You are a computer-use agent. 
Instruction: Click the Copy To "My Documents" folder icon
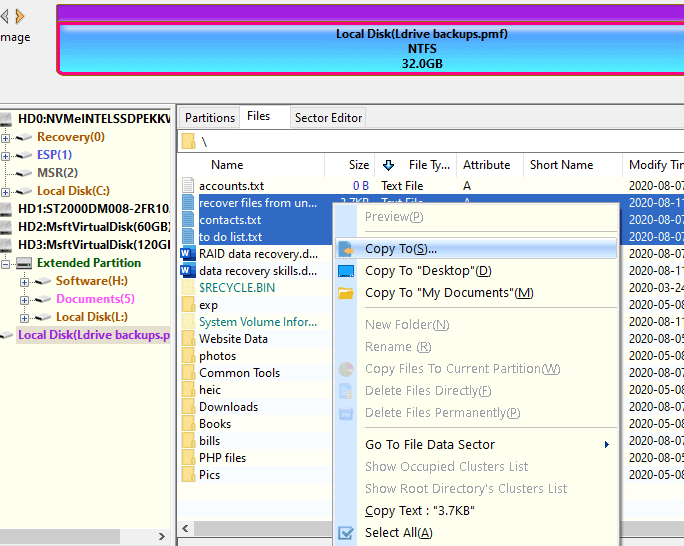pos(346,293)
